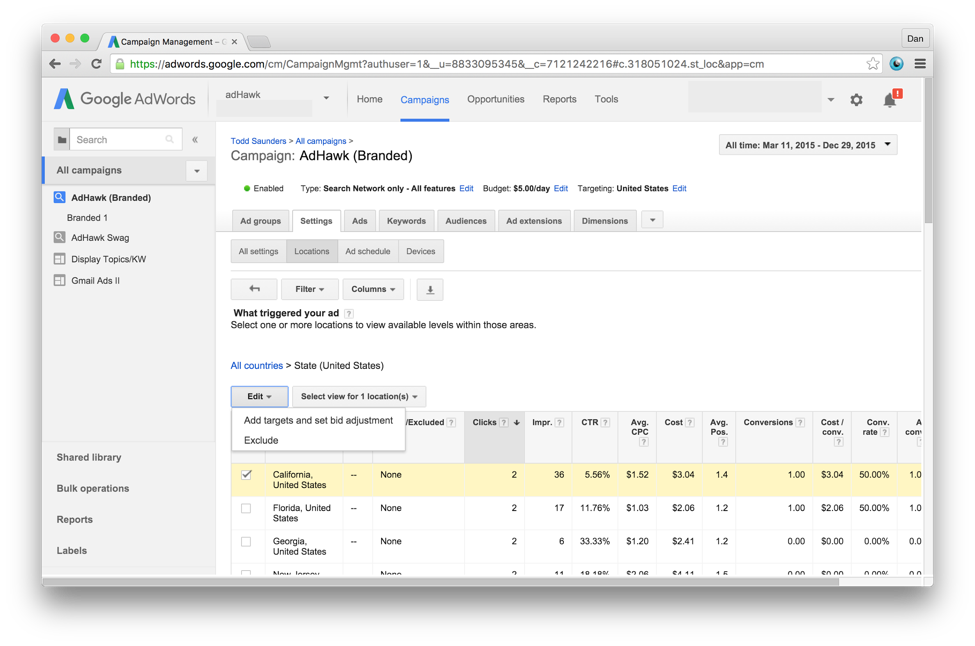Open the notifications bell icon
The height and width of the screenshot is (646, 975).
890,99
